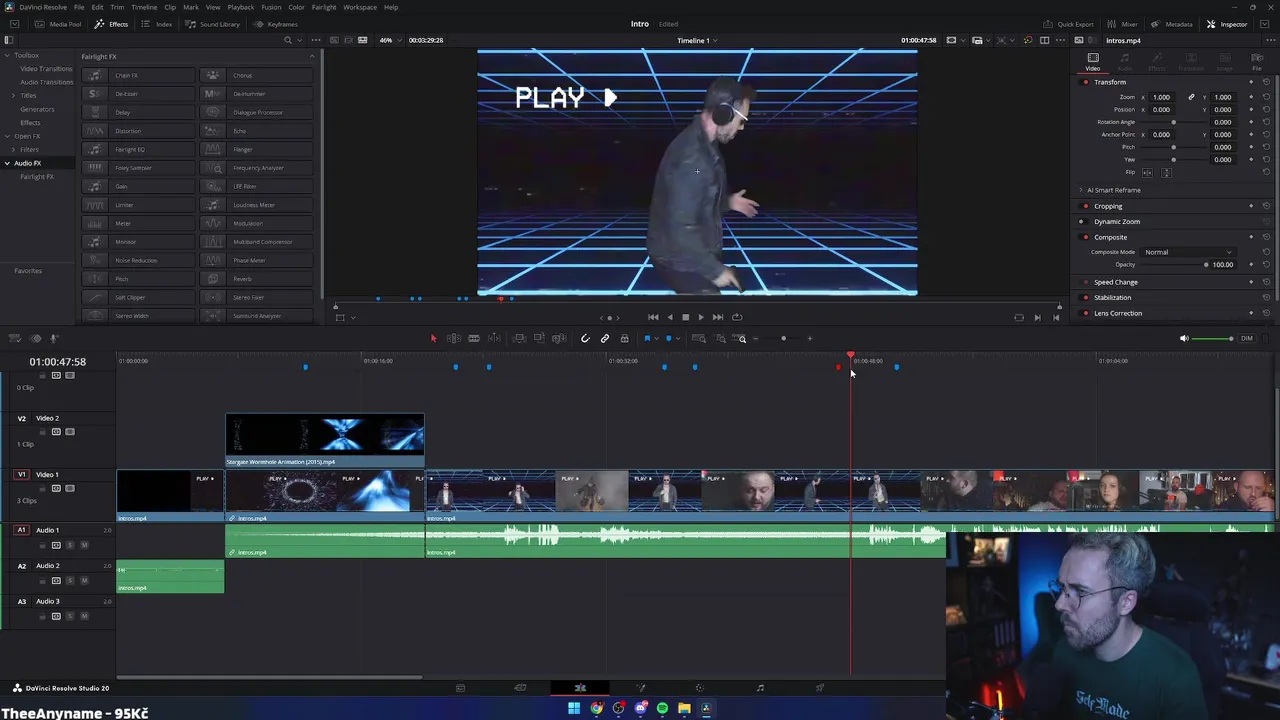Screen dimensions: 1280x720
Task: Open the Sound Library panel
Action: coord(213,24)
